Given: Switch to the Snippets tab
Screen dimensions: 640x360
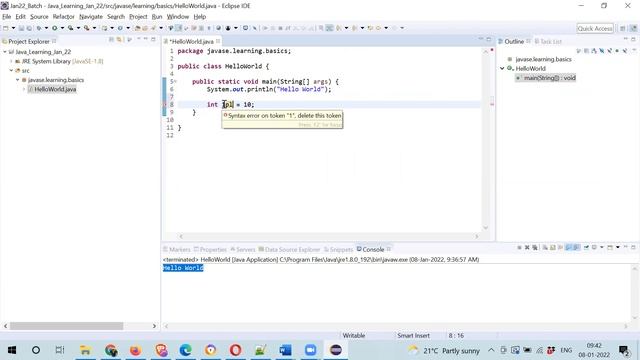Looking at the screenshot, I should click(338, 249).
